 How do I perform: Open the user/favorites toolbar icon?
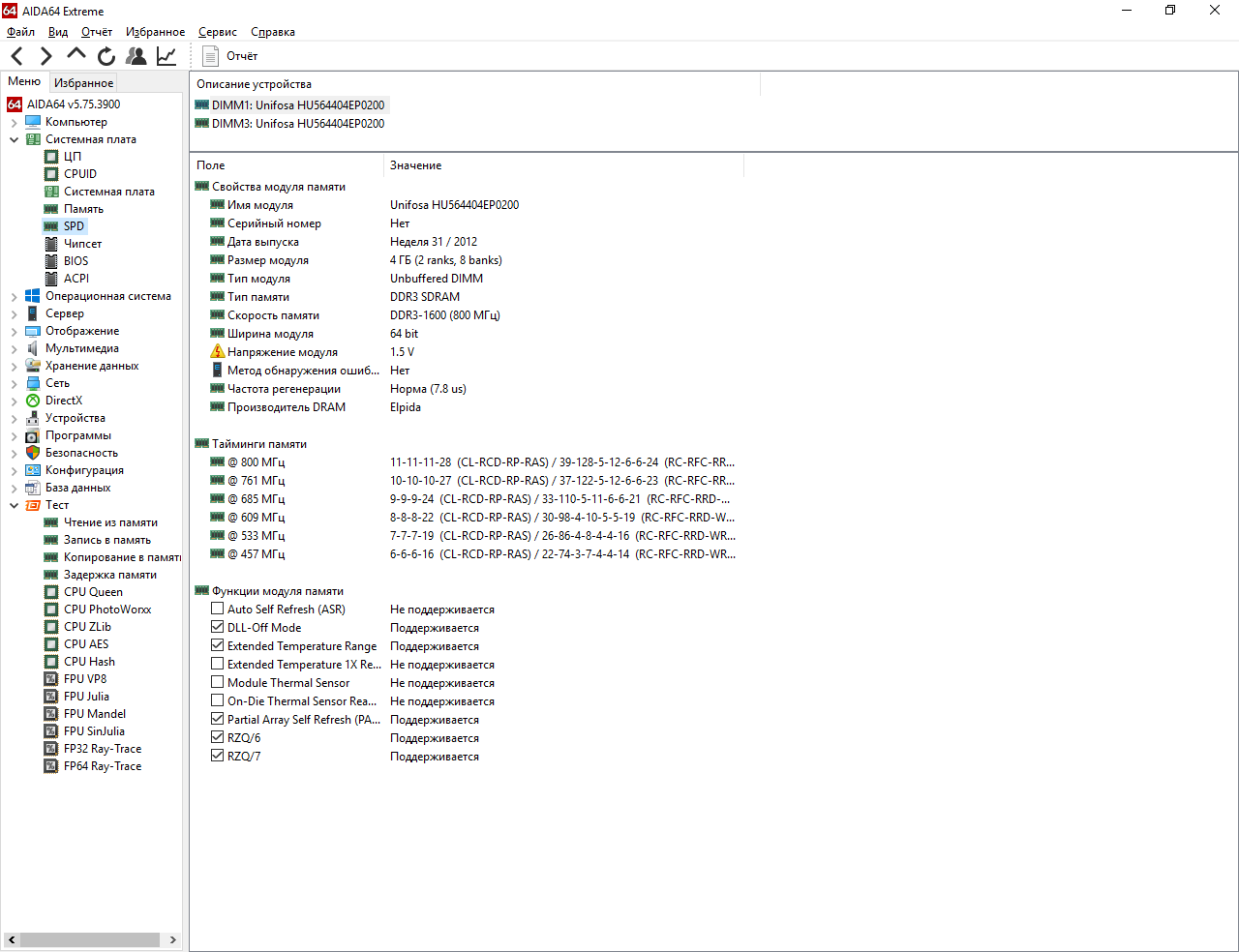tap(136, 56)
